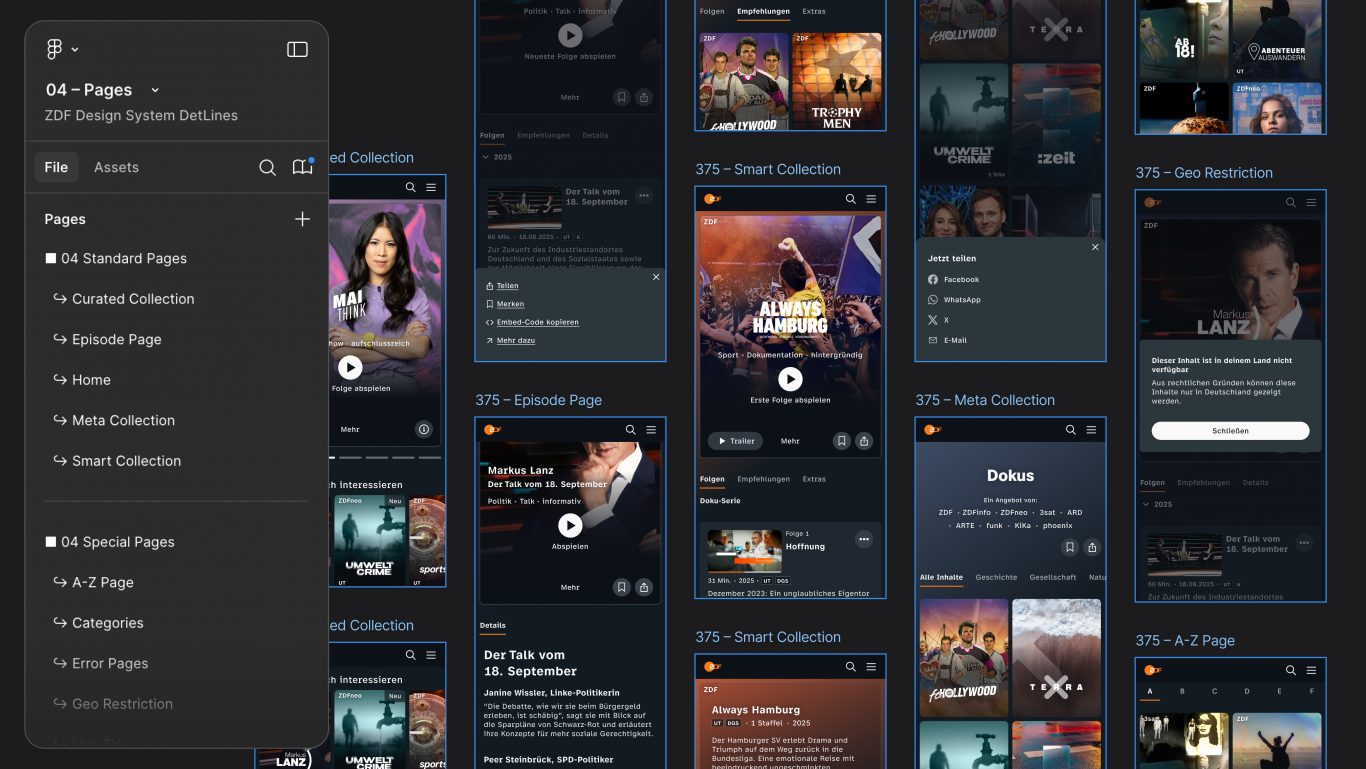Click the hamburger menu above the Mai Think hero

431,187
